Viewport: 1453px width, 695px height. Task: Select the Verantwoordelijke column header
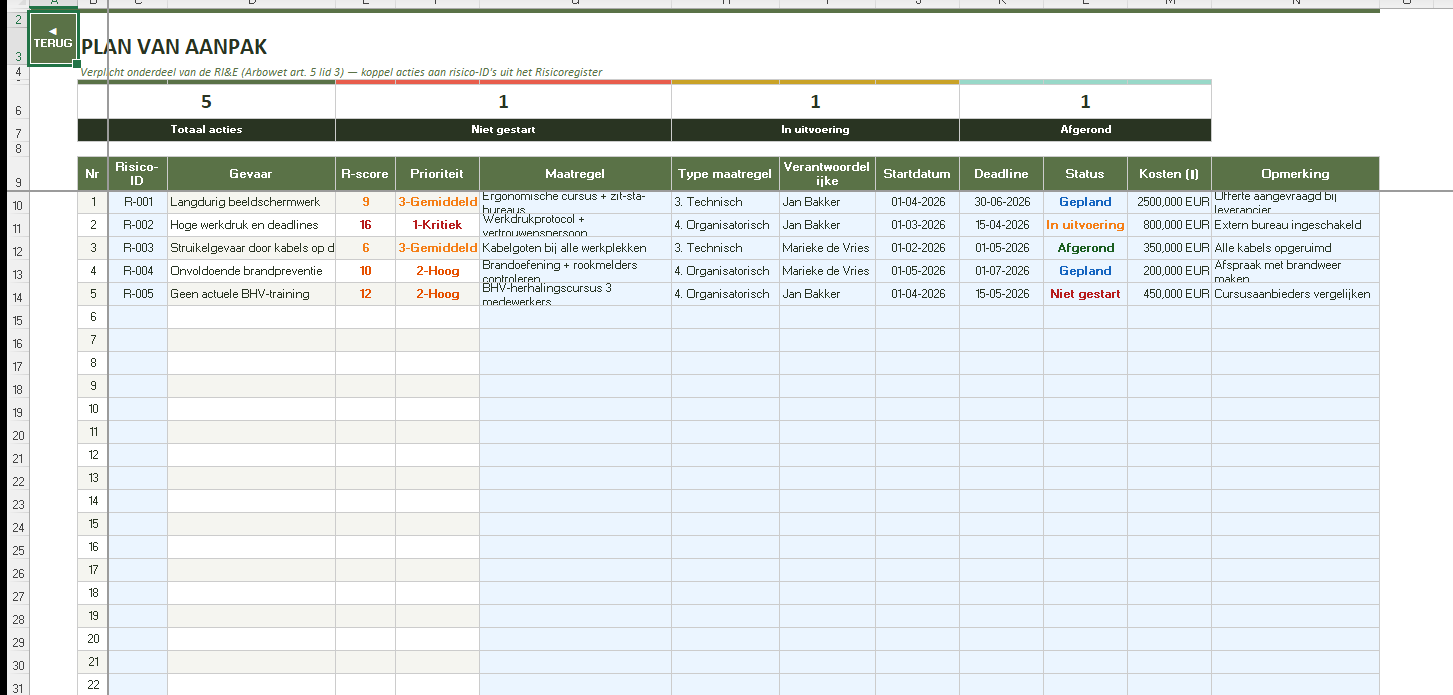click(x=827, y=173)
